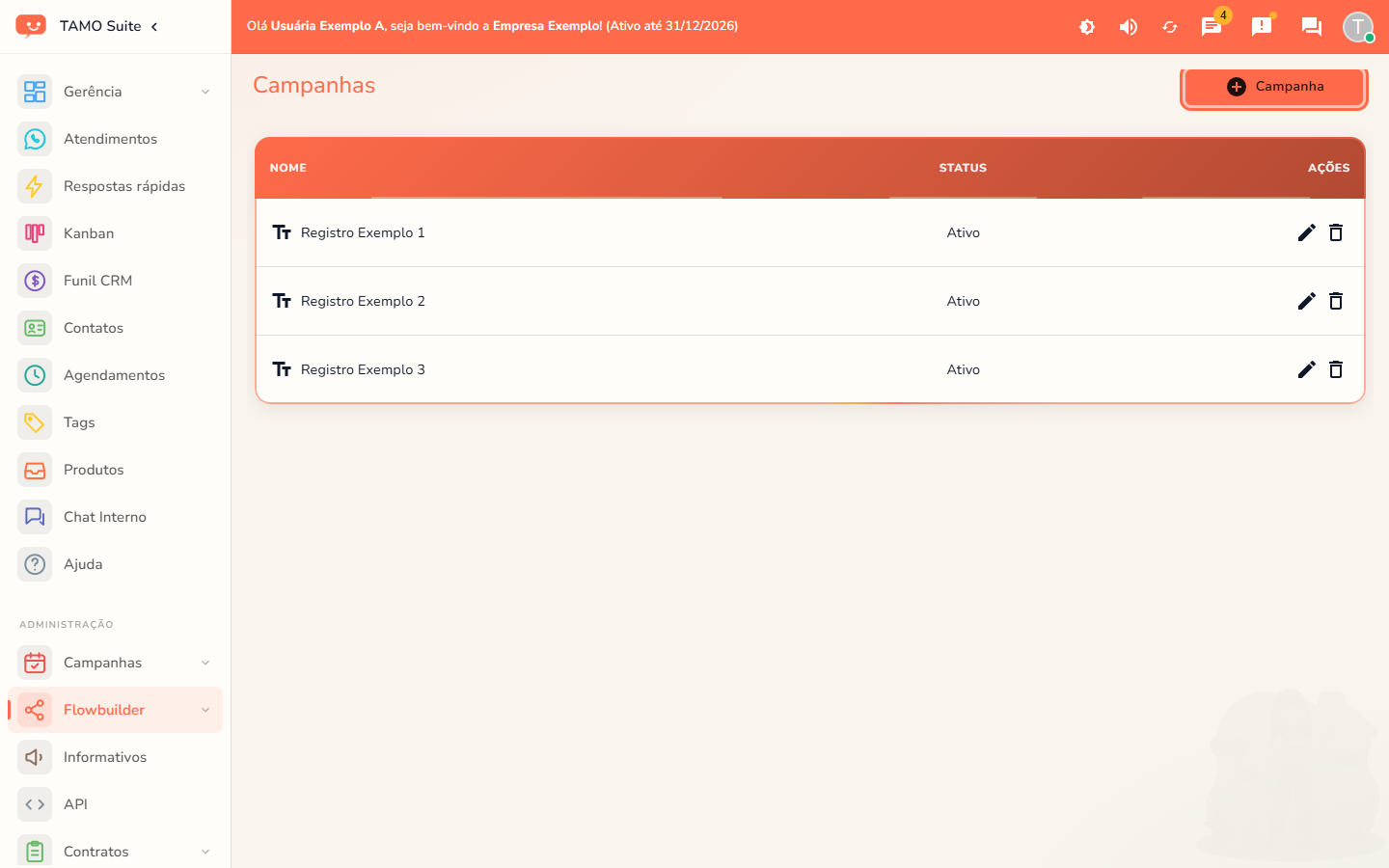This screenshot has width=1389, height=868.
Task: Go to Respostas rápidas
Action: pyautogui.click(x=116, y=186)
